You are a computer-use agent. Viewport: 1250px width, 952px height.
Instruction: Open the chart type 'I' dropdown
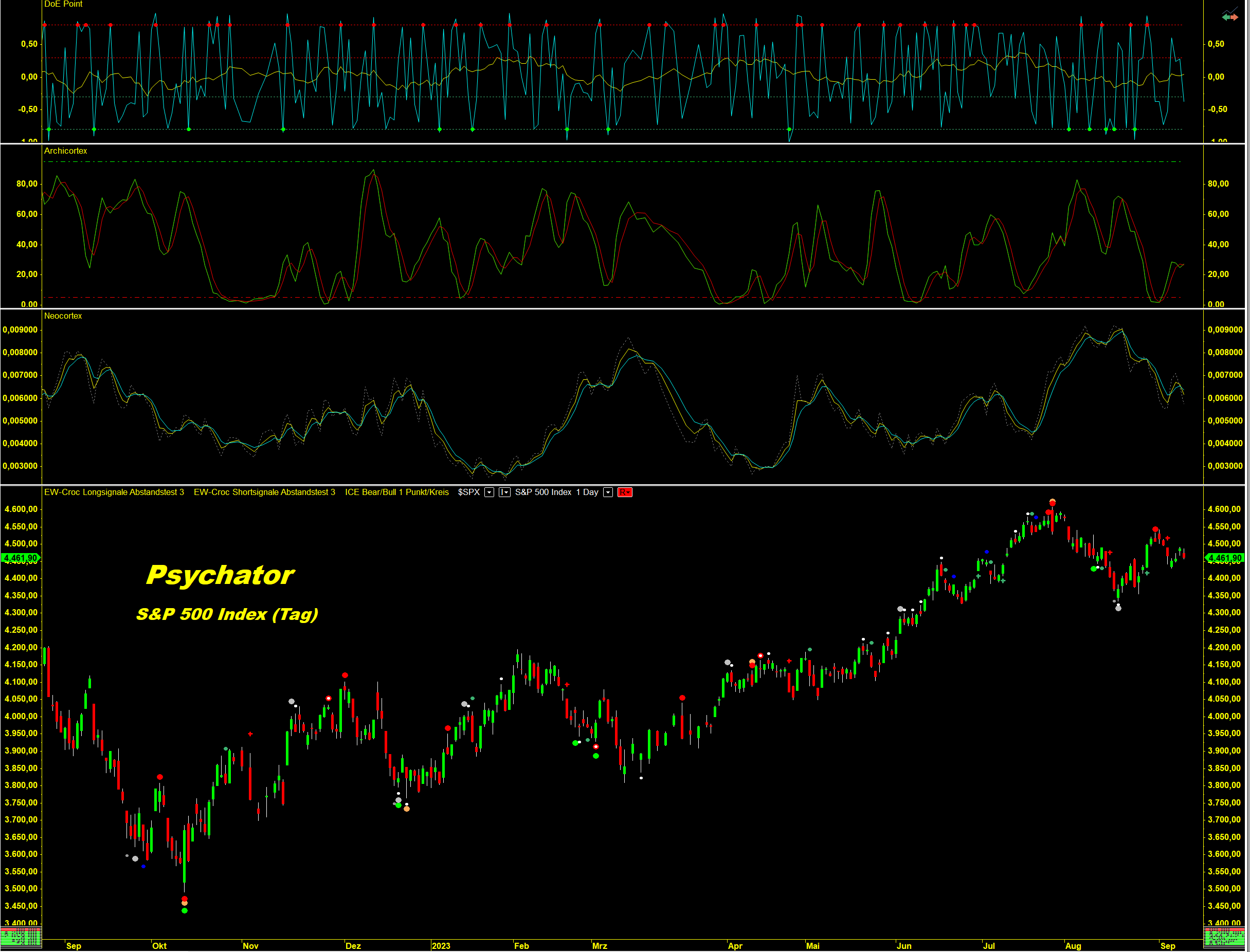pos(504,492)
